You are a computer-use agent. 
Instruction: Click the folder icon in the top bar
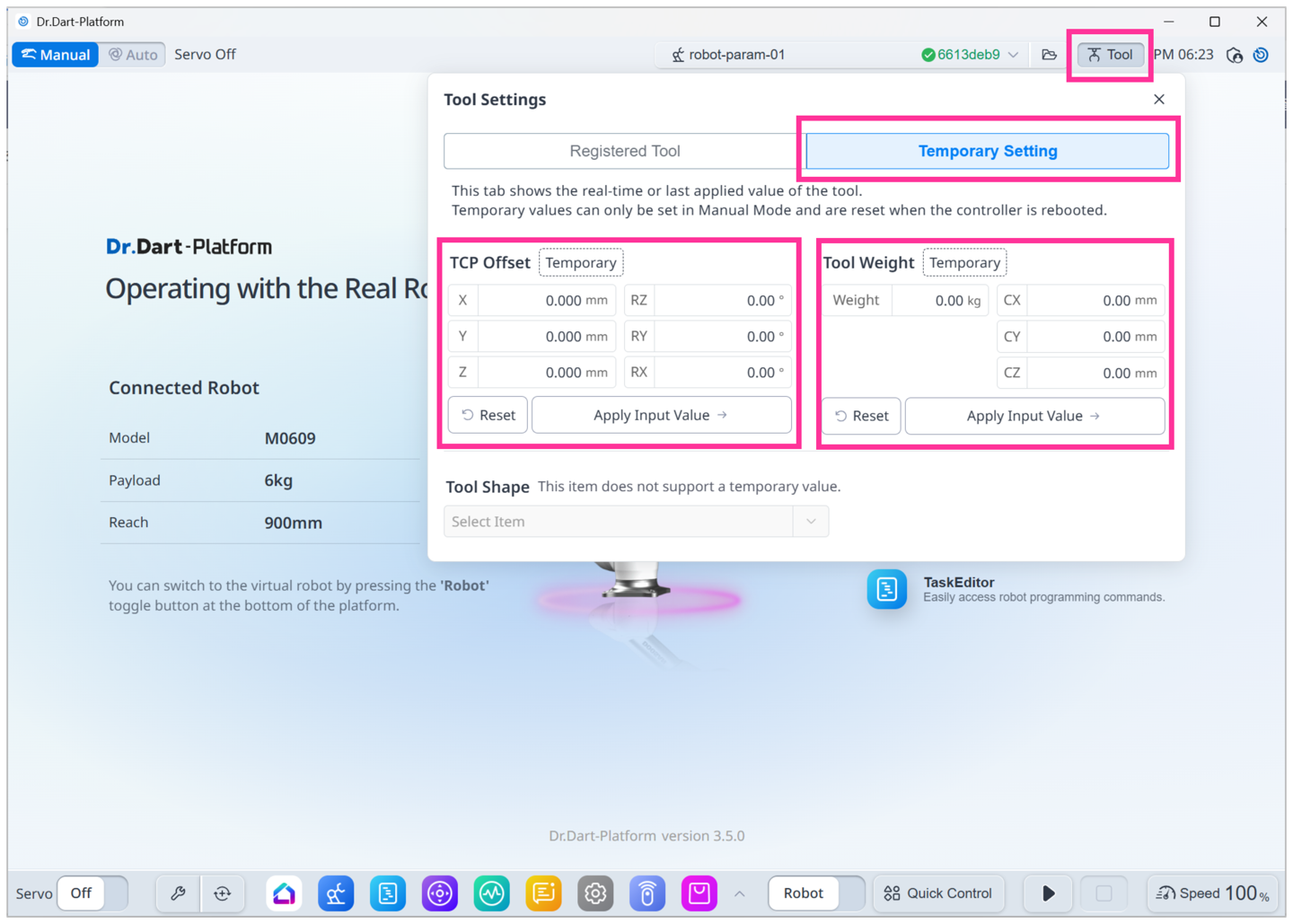coord(1049,55)
